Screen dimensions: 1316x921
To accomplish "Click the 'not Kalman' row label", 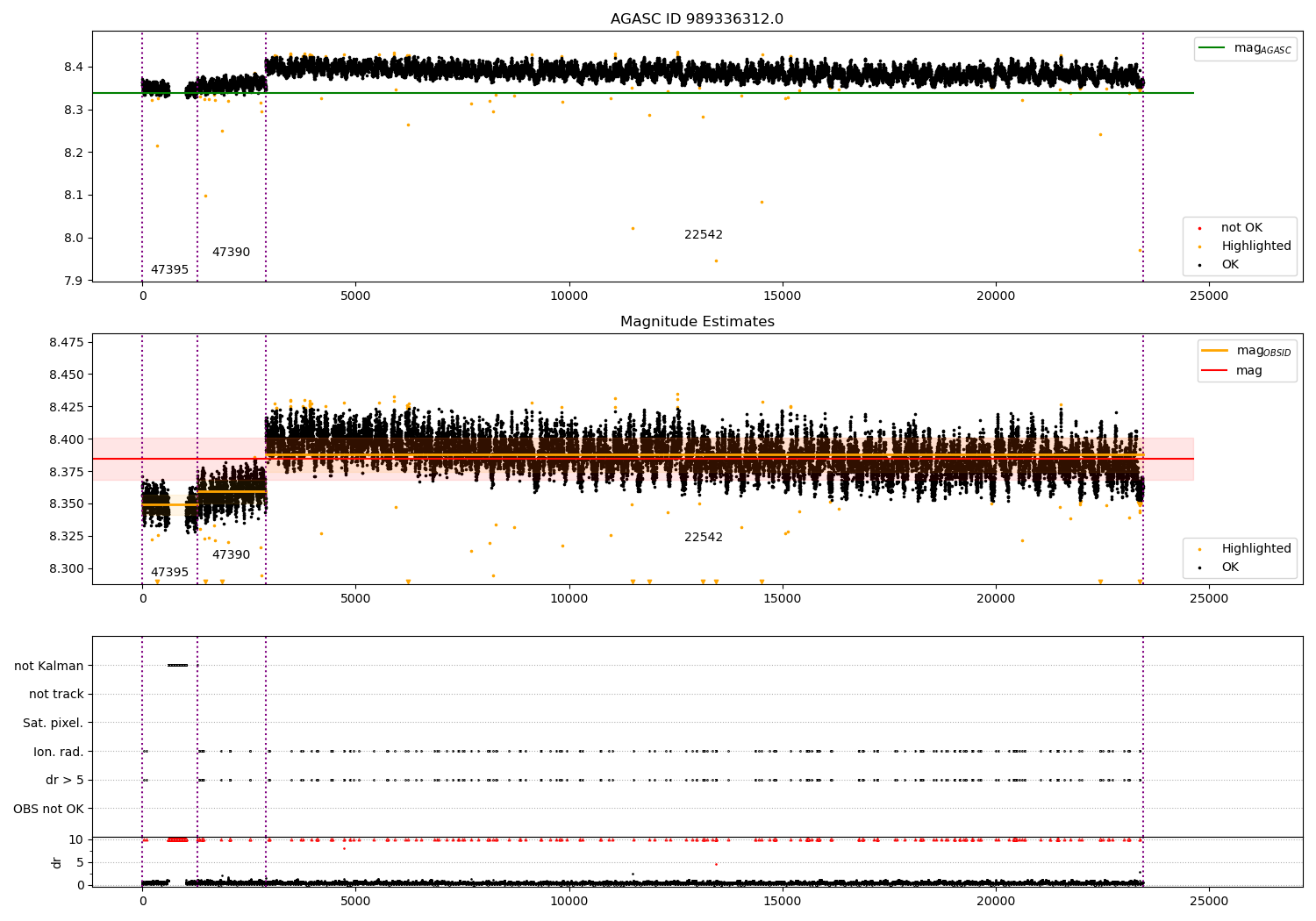I will pyautogui.click(x=49, y=666).
